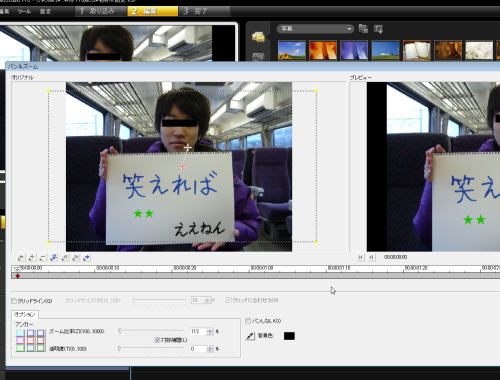
Task: Select the center red anchor box
Action: (31, 340)
